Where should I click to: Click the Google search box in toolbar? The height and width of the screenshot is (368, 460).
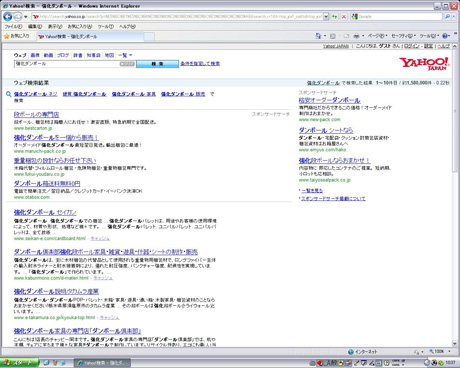[x=400, y=16]
